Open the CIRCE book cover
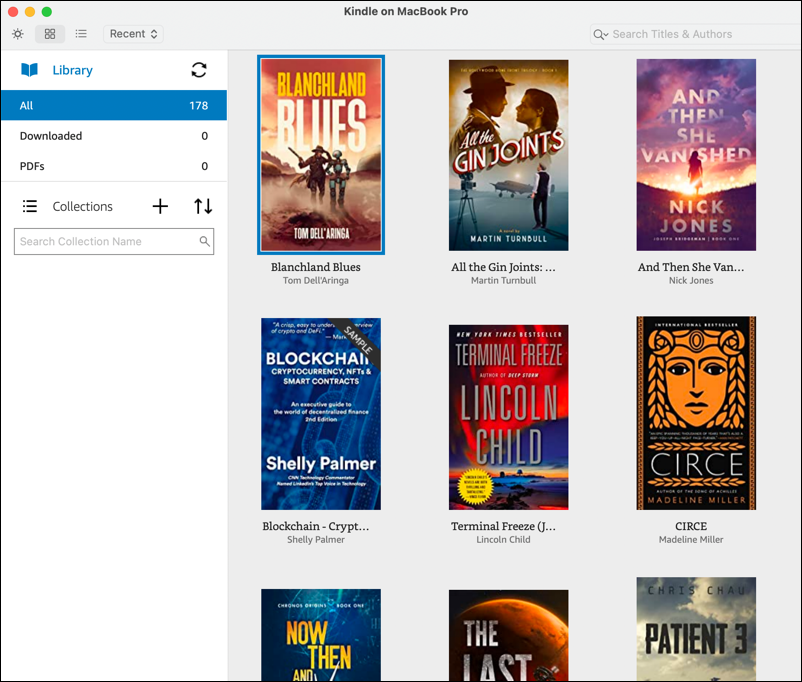This screenshot has height=682, width=802. pos(696,413)
